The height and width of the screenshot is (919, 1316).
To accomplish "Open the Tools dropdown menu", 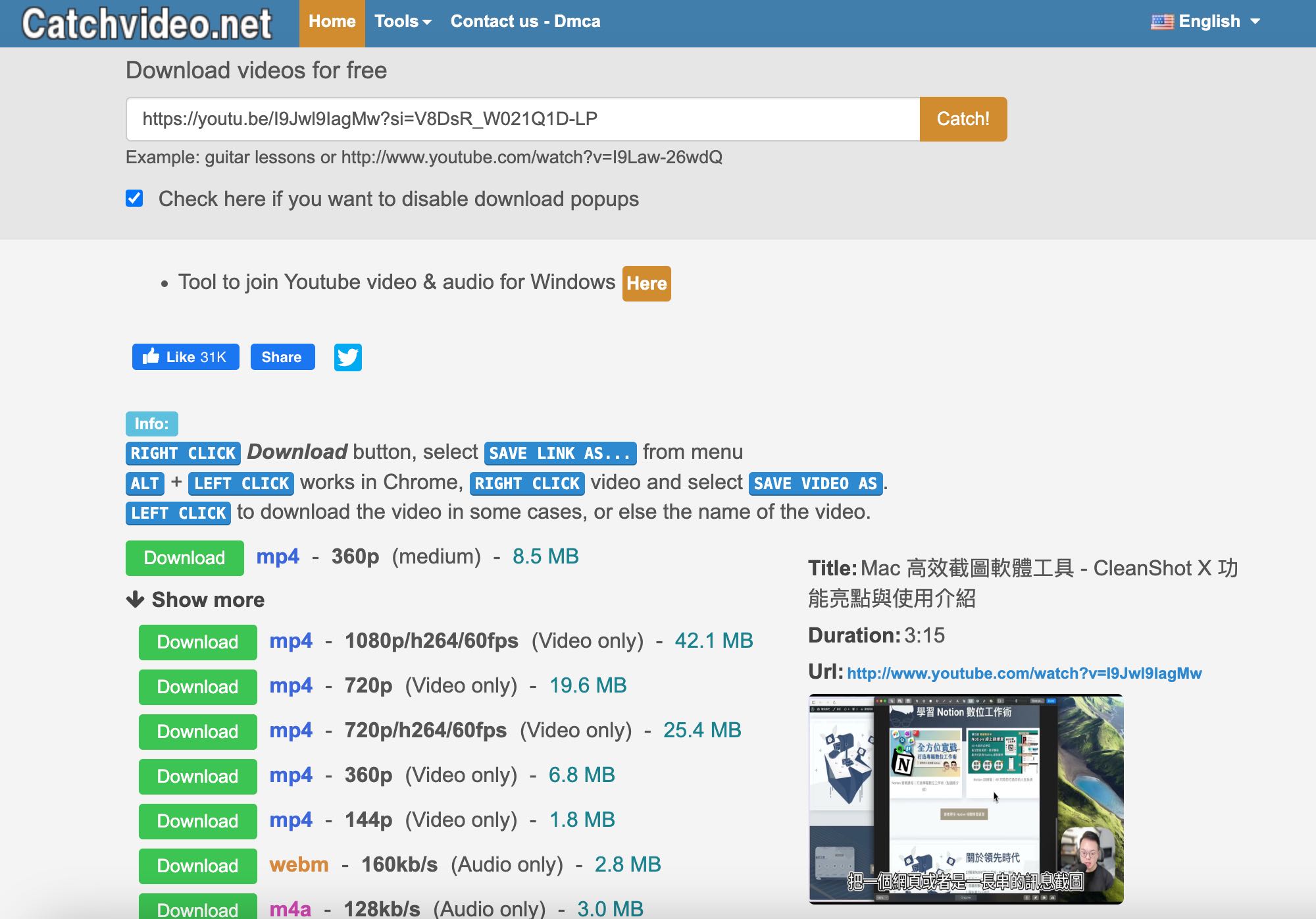I will click(x=403, y=22).
